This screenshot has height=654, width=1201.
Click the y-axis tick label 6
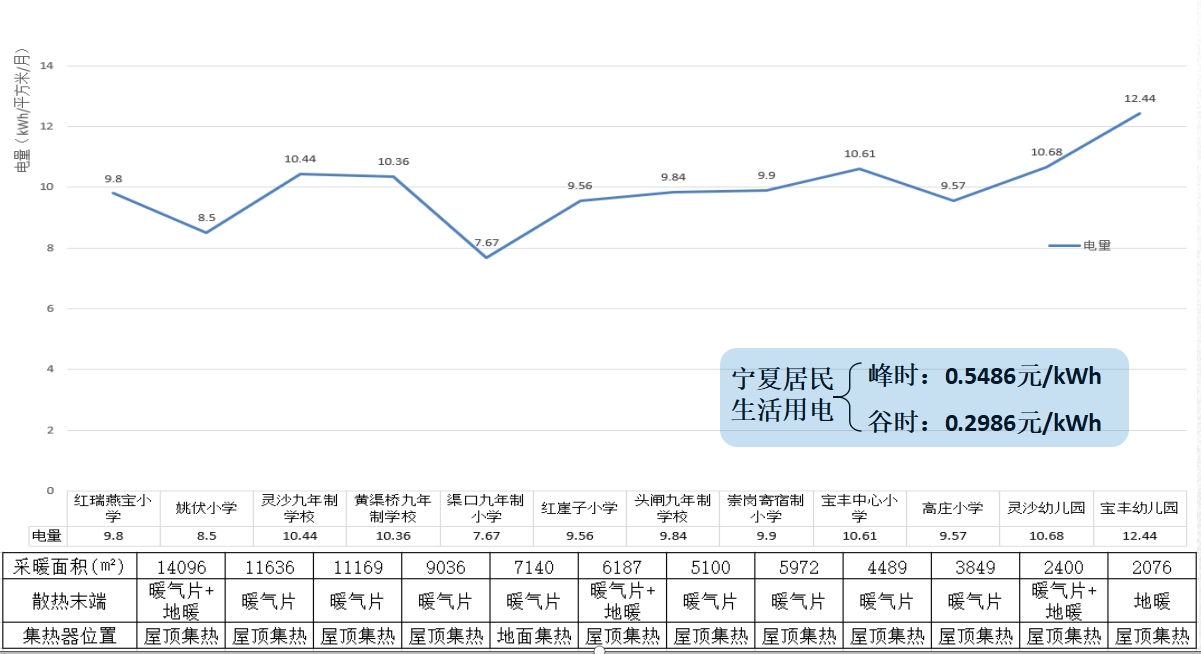coord(50,309)
